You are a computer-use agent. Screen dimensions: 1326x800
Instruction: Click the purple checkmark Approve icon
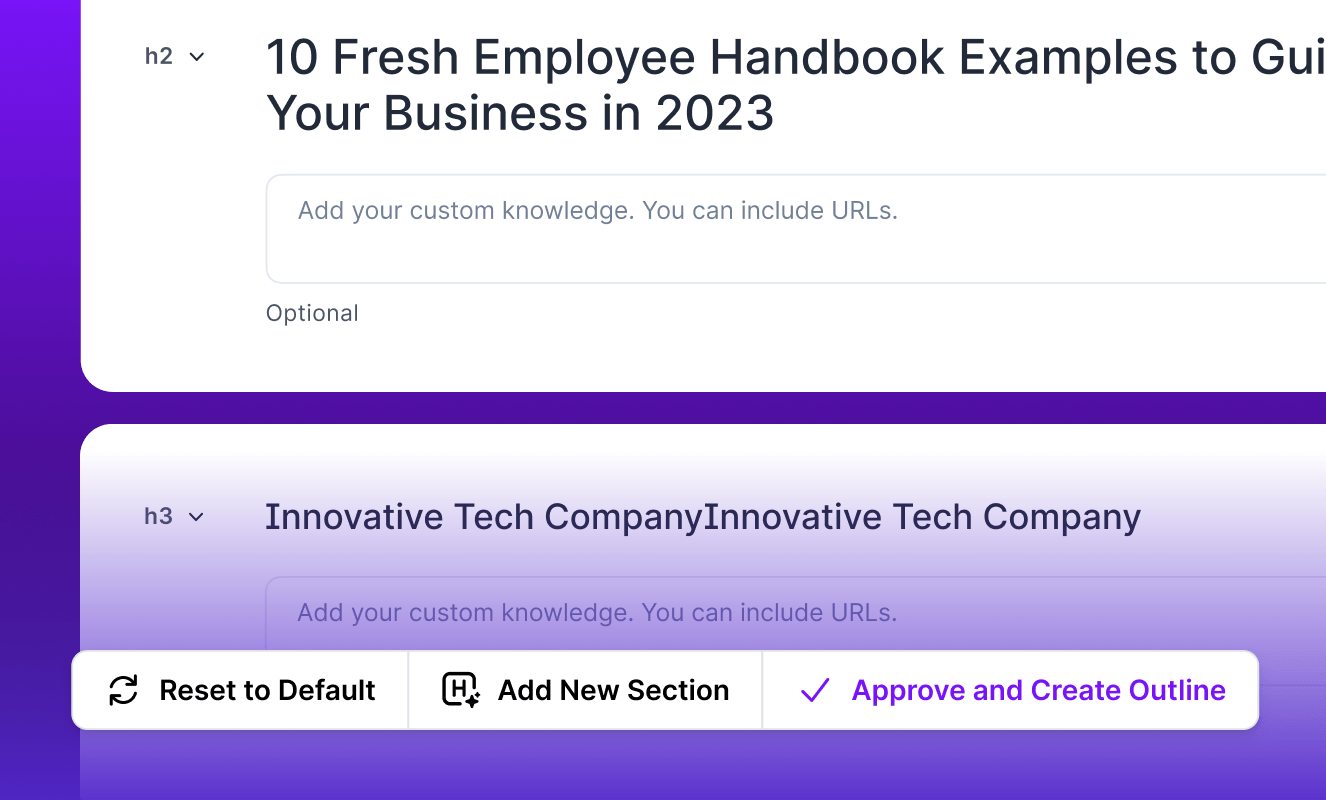tap(815, 690)
